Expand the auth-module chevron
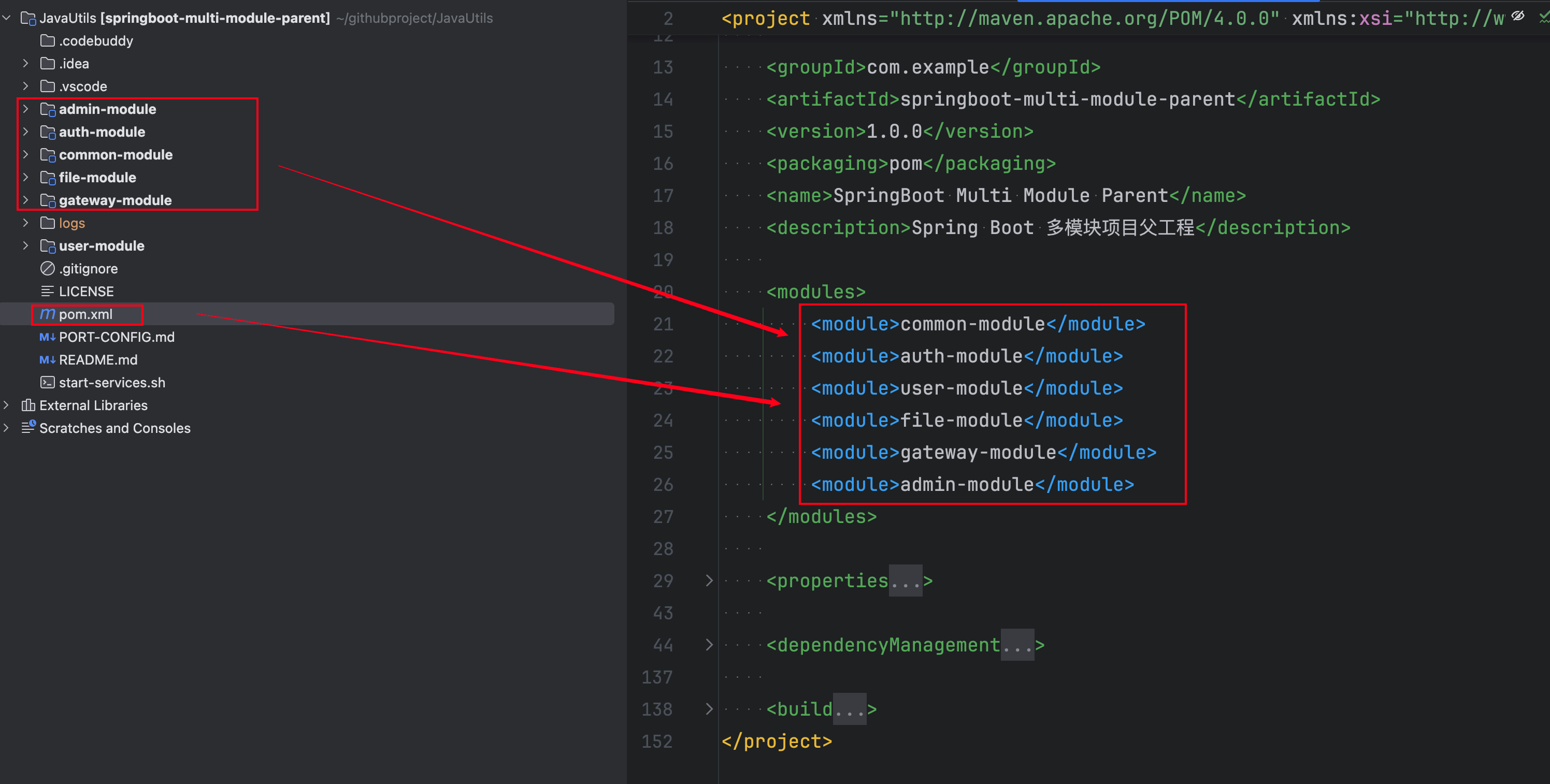This screenshot has height=784, width=1550. [x=25, y=132]
